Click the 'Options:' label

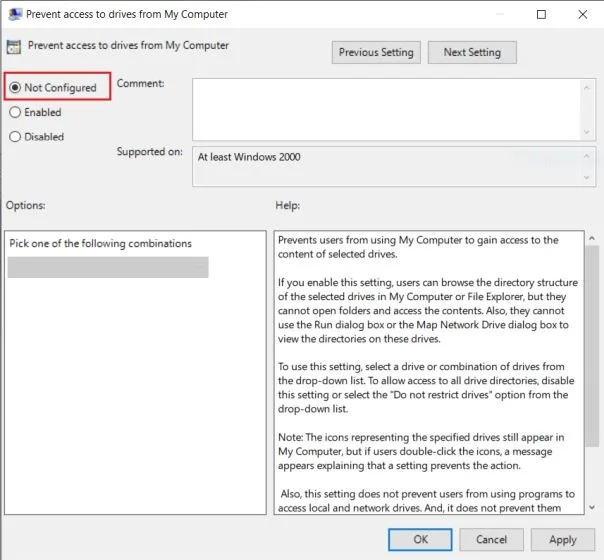tap(25, 205)
